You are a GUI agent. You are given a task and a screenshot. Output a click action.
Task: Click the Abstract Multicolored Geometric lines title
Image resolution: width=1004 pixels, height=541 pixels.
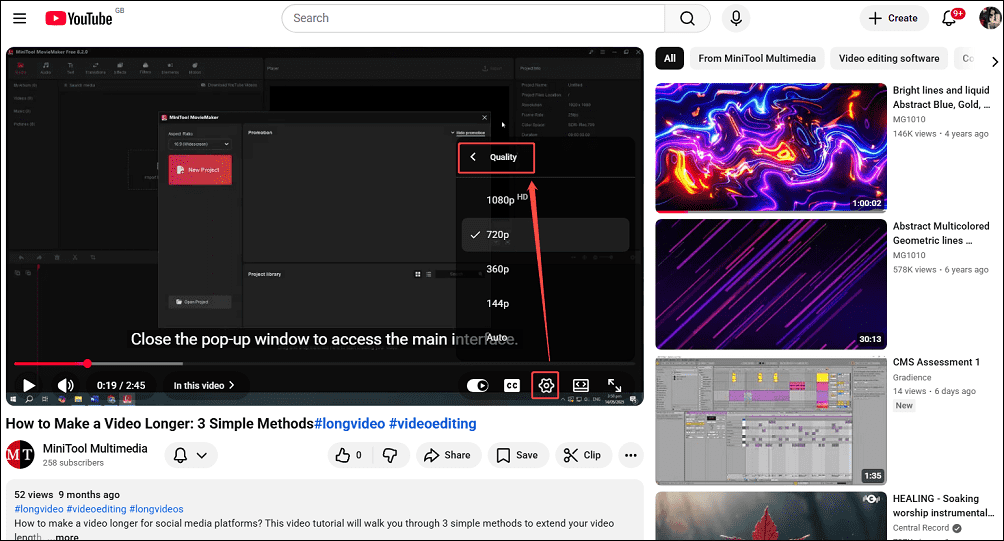point(941,233)
